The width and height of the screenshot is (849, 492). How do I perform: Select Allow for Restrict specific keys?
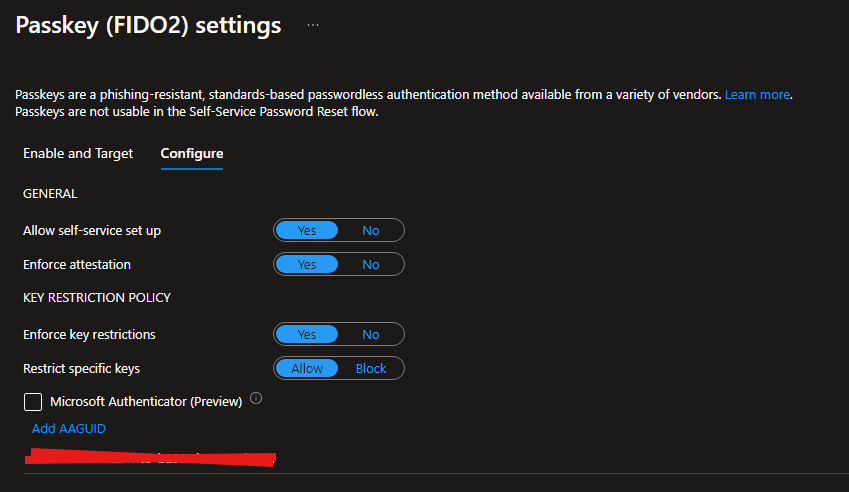click(307, 369)
